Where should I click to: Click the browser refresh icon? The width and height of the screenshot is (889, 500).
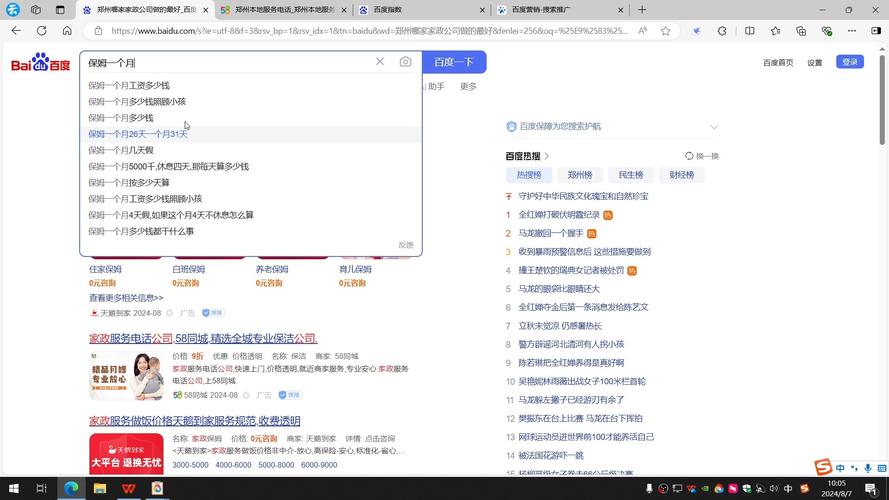(x=41, y=31)
